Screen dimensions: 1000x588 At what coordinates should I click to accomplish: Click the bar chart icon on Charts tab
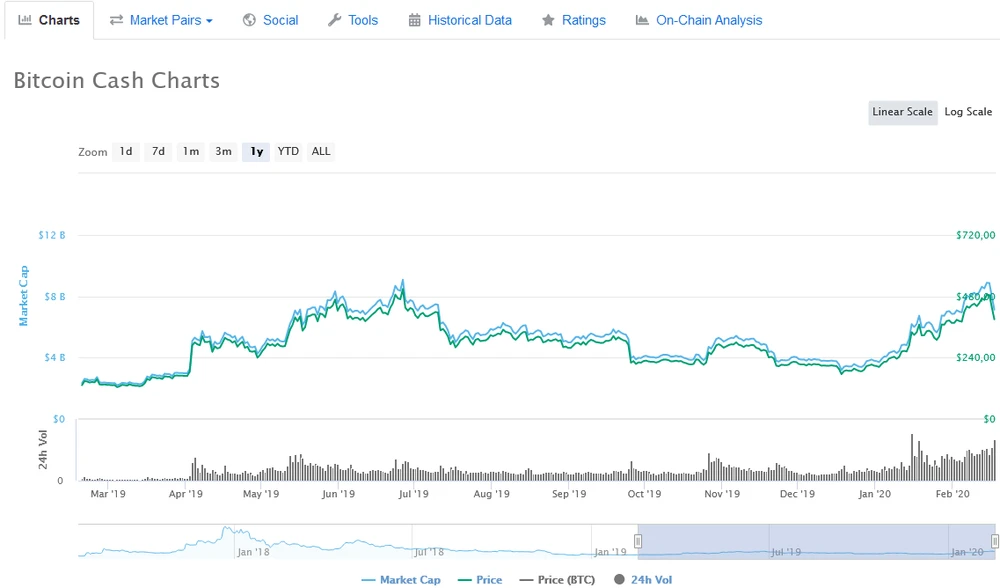tap(25, 20)
